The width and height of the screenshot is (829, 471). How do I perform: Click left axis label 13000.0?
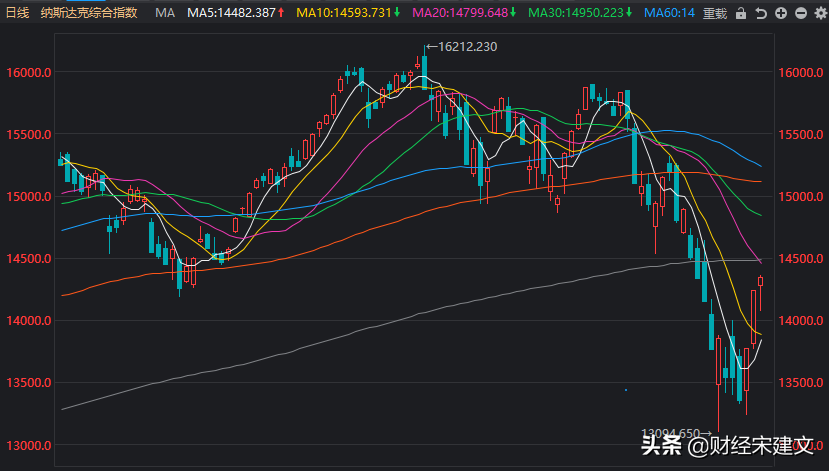[29, 445]
